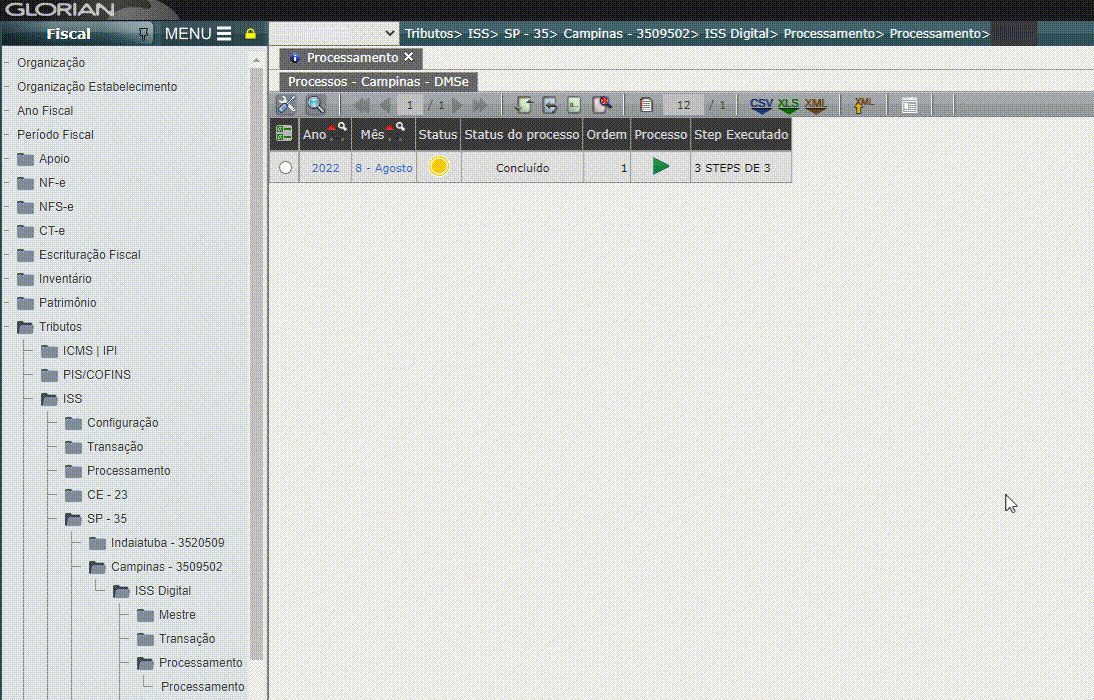1094x700 pixels.
Task: Select the 2022 Agosto row radio button
Action: click(286, 168)
